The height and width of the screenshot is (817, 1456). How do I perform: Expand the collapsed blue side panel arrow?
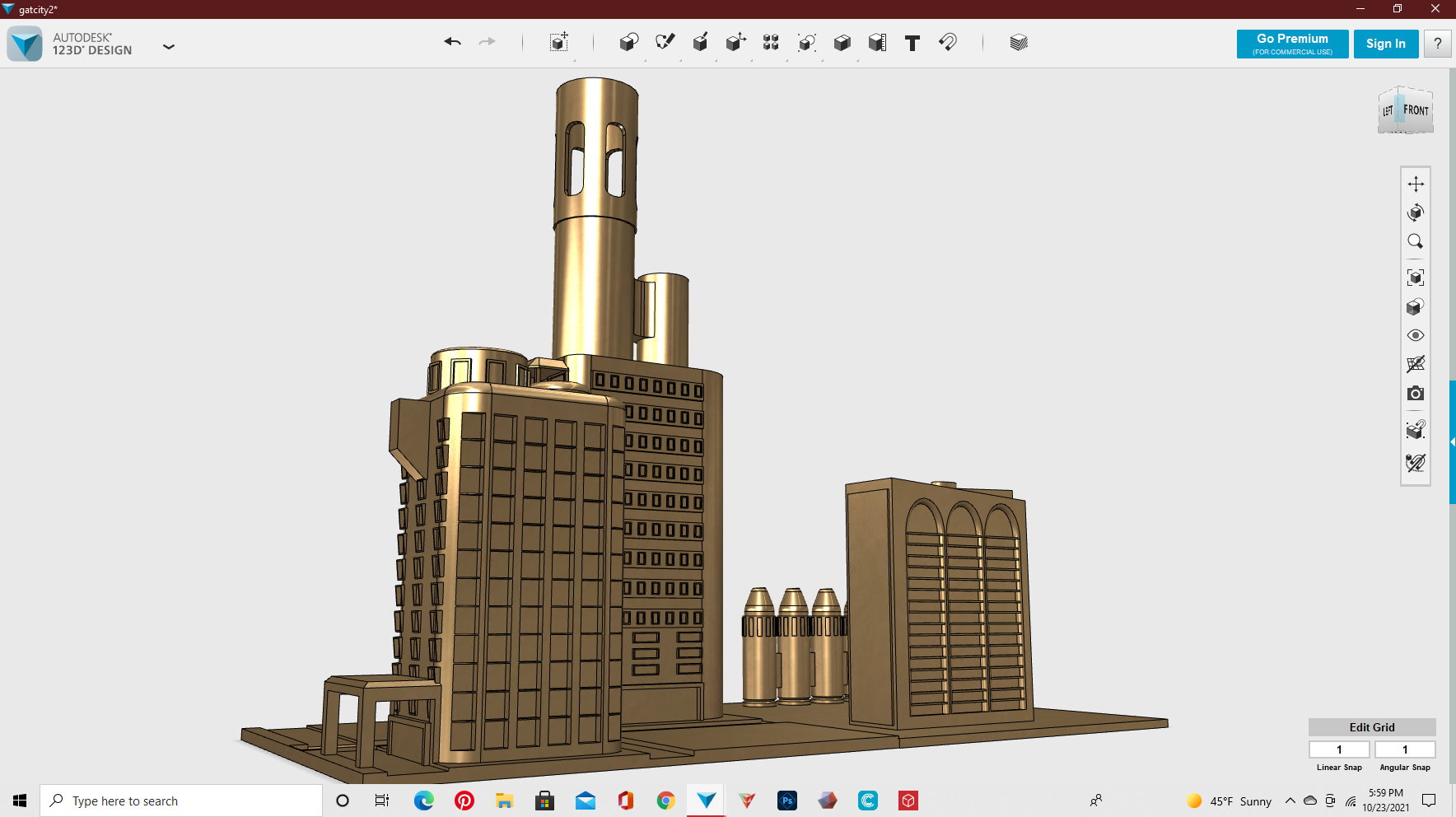click(x=1452, y=442)
